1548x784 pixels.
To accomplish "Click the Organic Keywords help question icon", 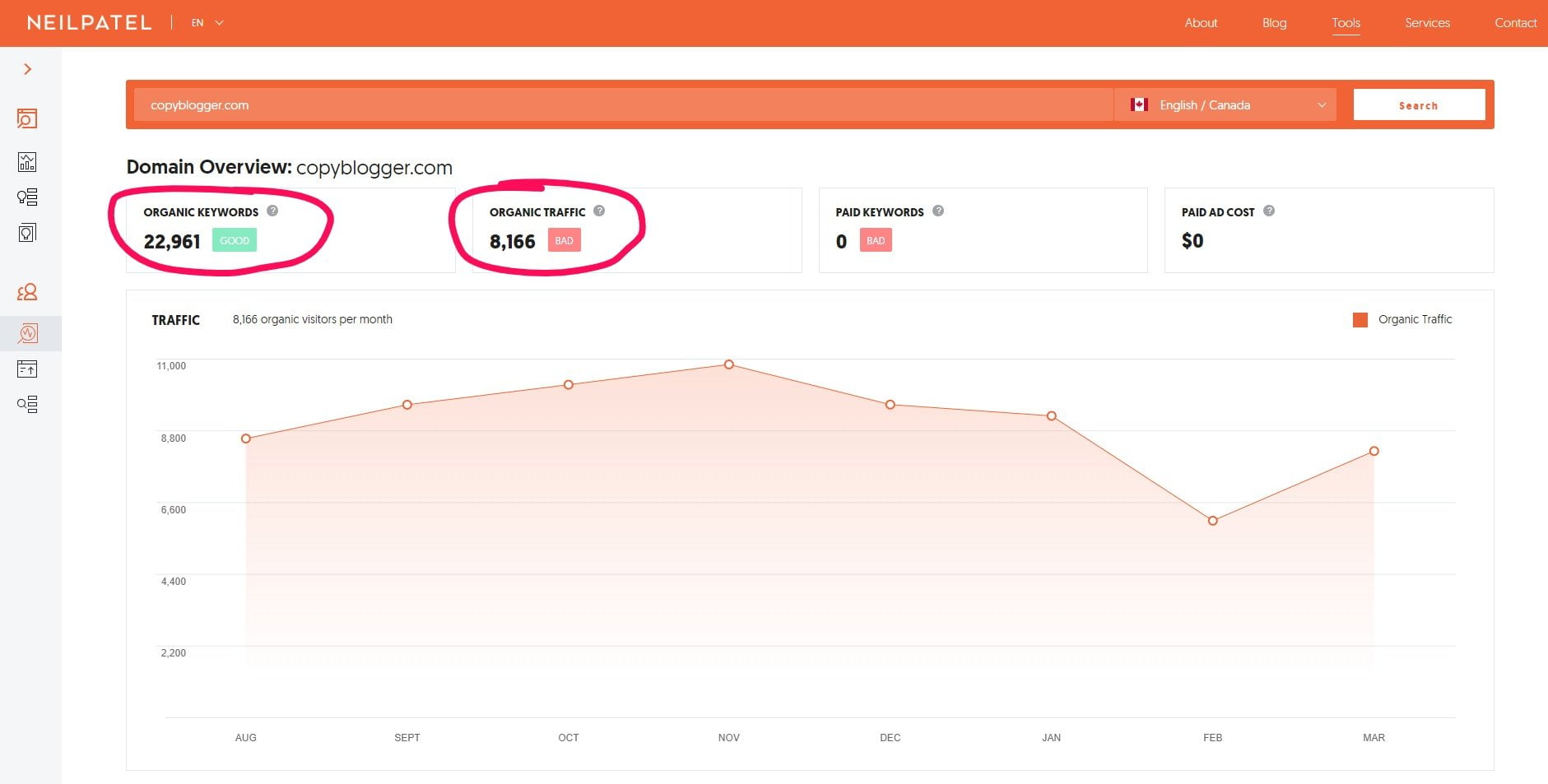I will click(272, 211).
